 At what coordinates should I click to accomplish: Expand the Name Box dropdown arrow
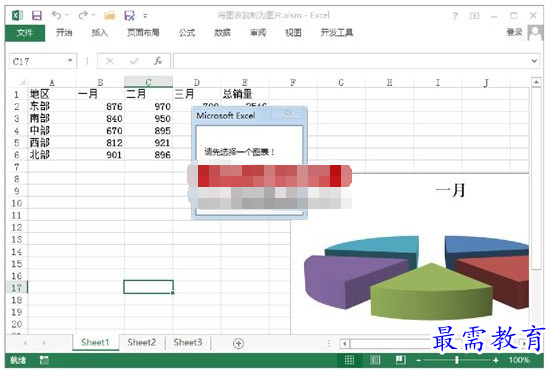click(x=70, y=61)
